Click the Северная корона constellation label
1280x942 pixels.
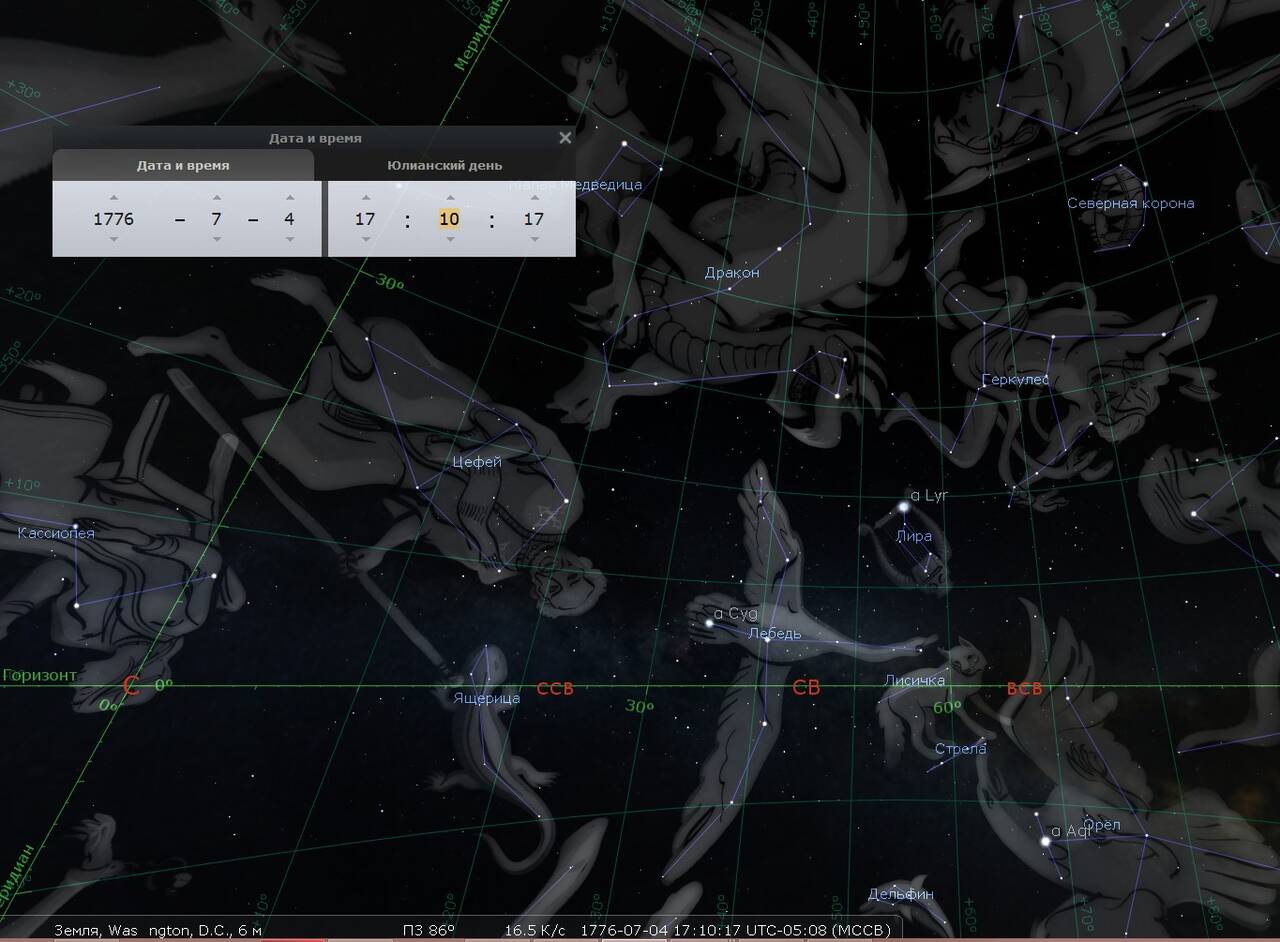pyautogui.click(x=1130, y=203)
